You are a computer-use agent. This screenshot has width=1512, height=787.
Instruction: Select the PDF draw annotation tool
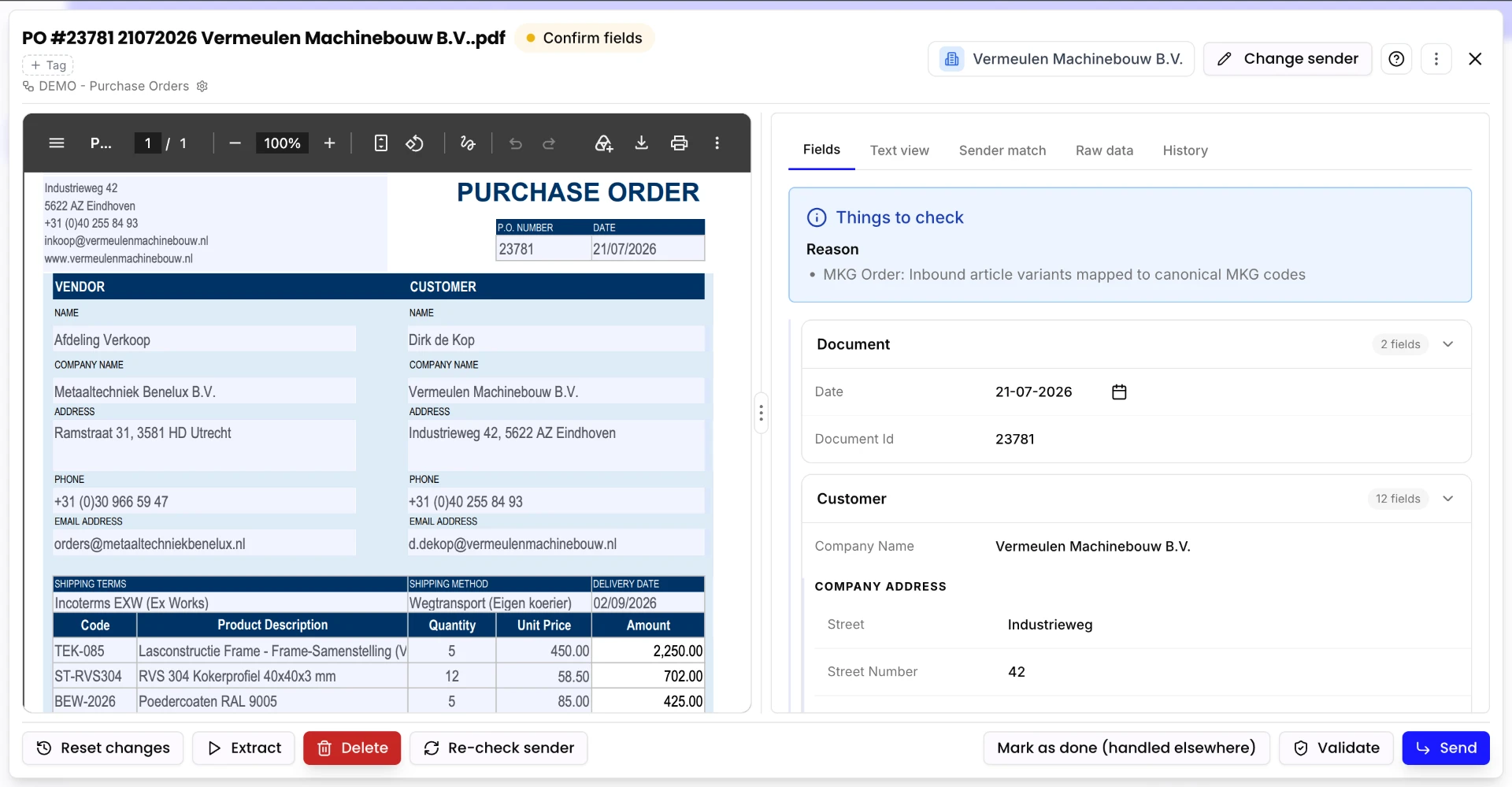[468, 143]
